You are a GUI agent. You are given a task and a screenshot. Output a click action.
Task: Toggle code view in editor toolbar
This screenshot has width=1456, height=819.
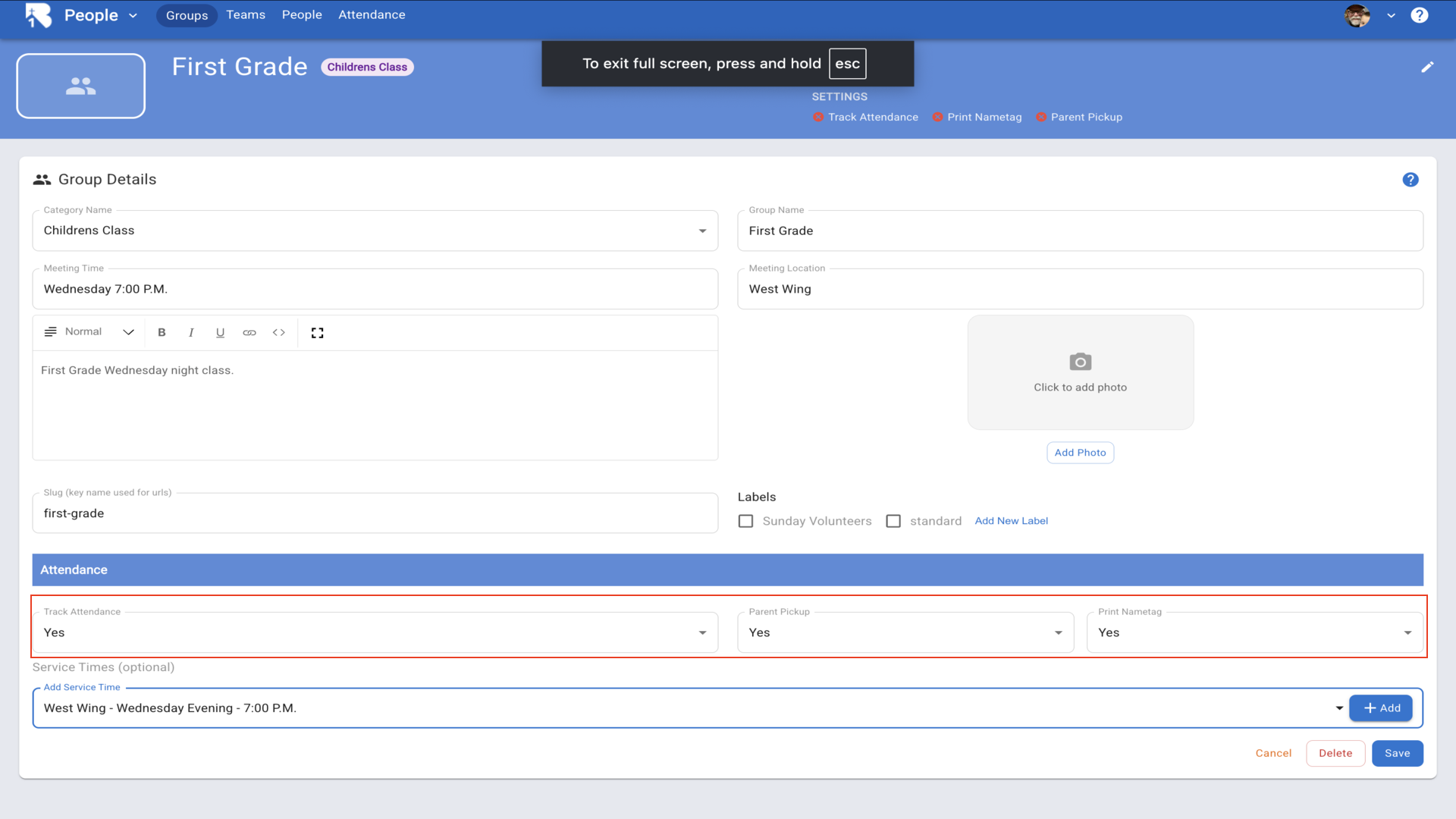pos(279,332)
